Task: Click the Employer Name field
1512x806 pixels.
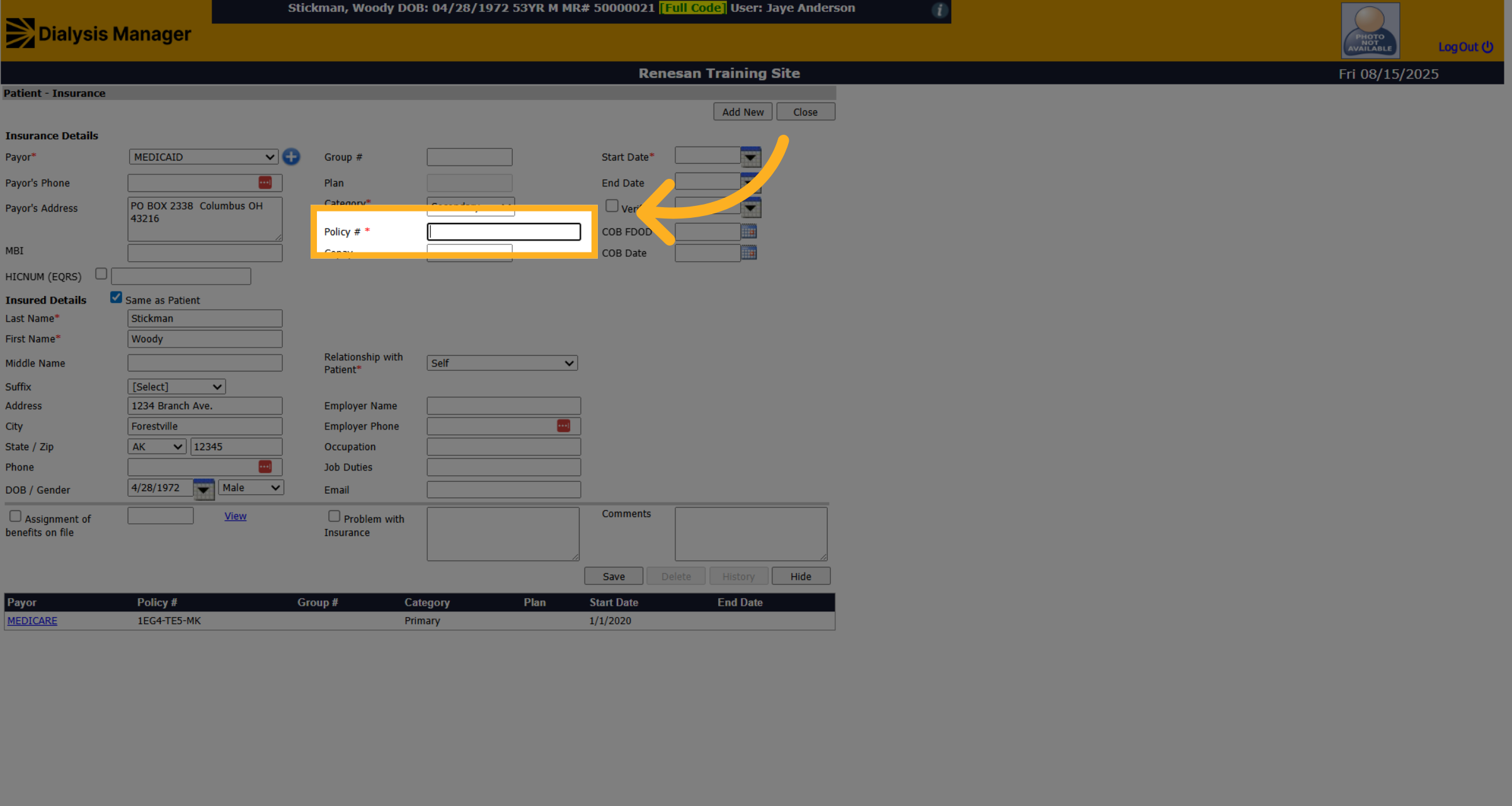Action: click(503, 406)
